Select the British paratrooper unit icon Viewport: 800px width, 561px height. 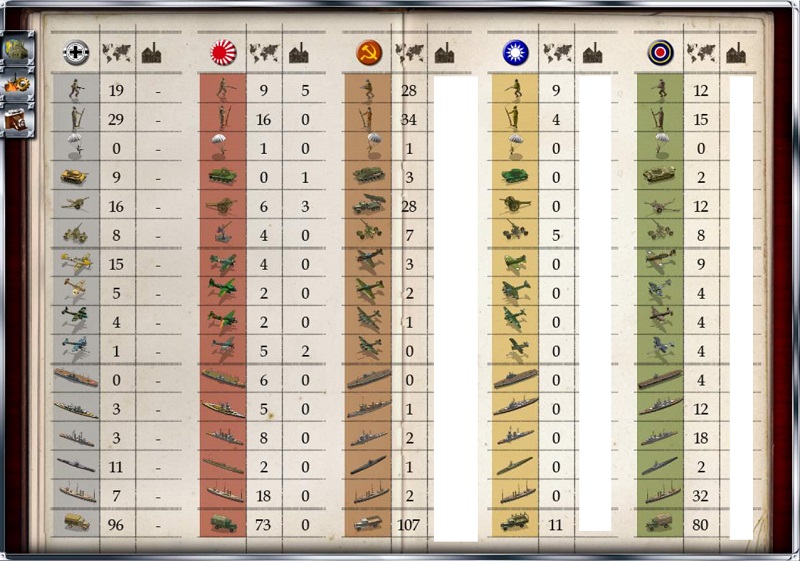coord(660,146)
